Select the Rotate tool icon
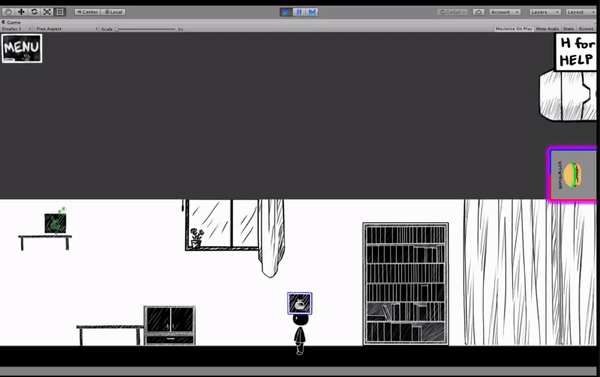Image resolution: width=600 pixels, height=377 pixels. pos(34,12)
